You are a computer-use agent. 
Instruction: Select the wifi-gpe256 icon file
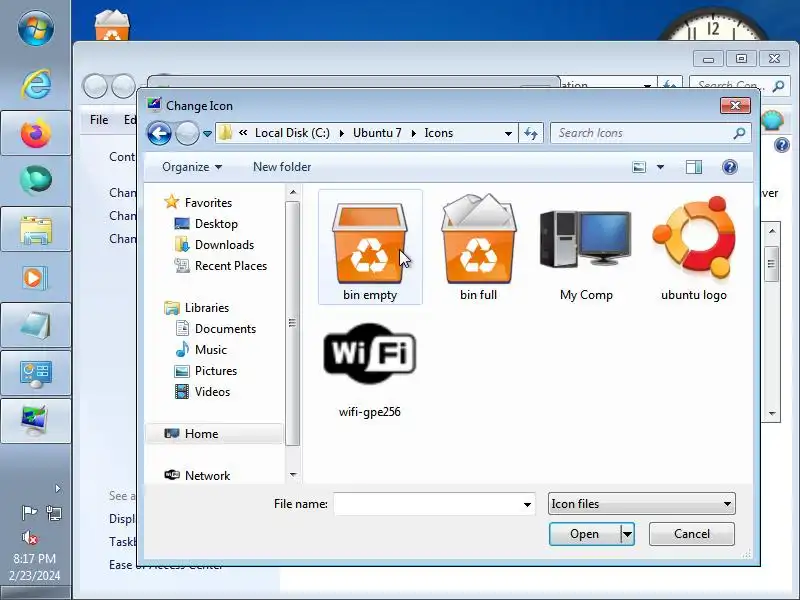(370, 369)
